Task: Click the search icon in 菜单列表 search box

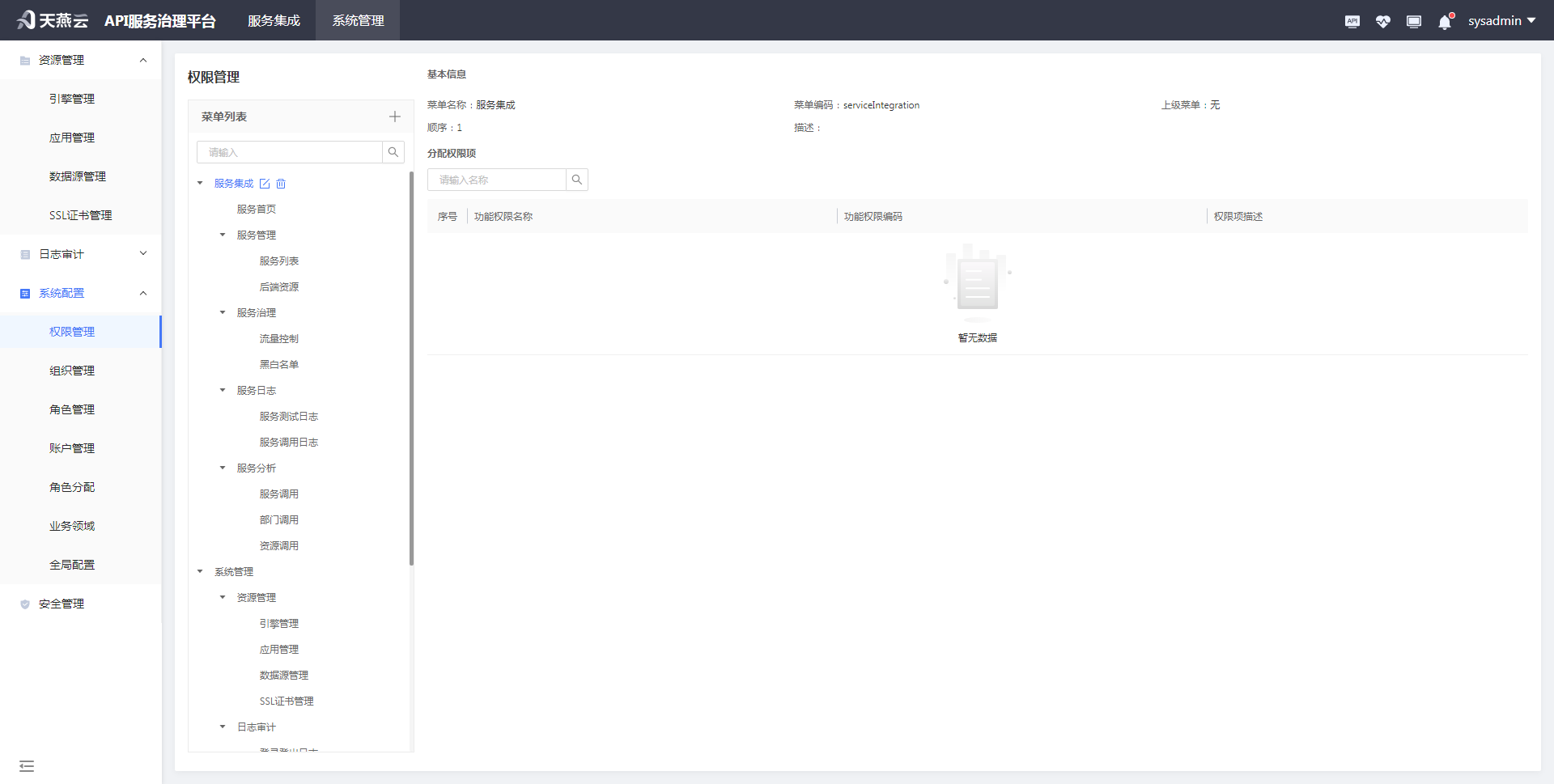Action: [393, 152]
